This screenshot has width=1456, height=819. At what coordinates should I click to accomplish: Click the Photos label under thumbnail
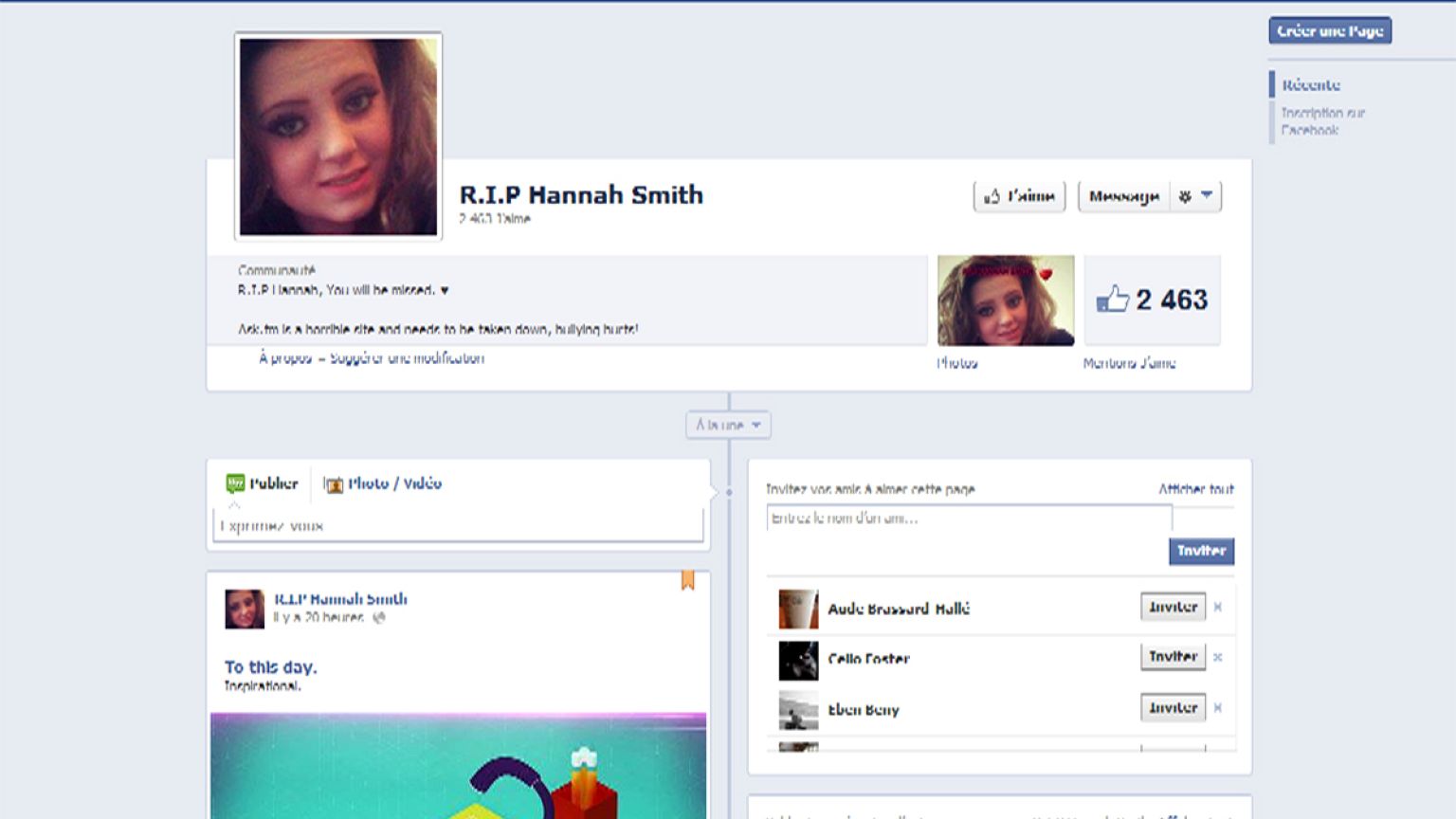[957, 363]
